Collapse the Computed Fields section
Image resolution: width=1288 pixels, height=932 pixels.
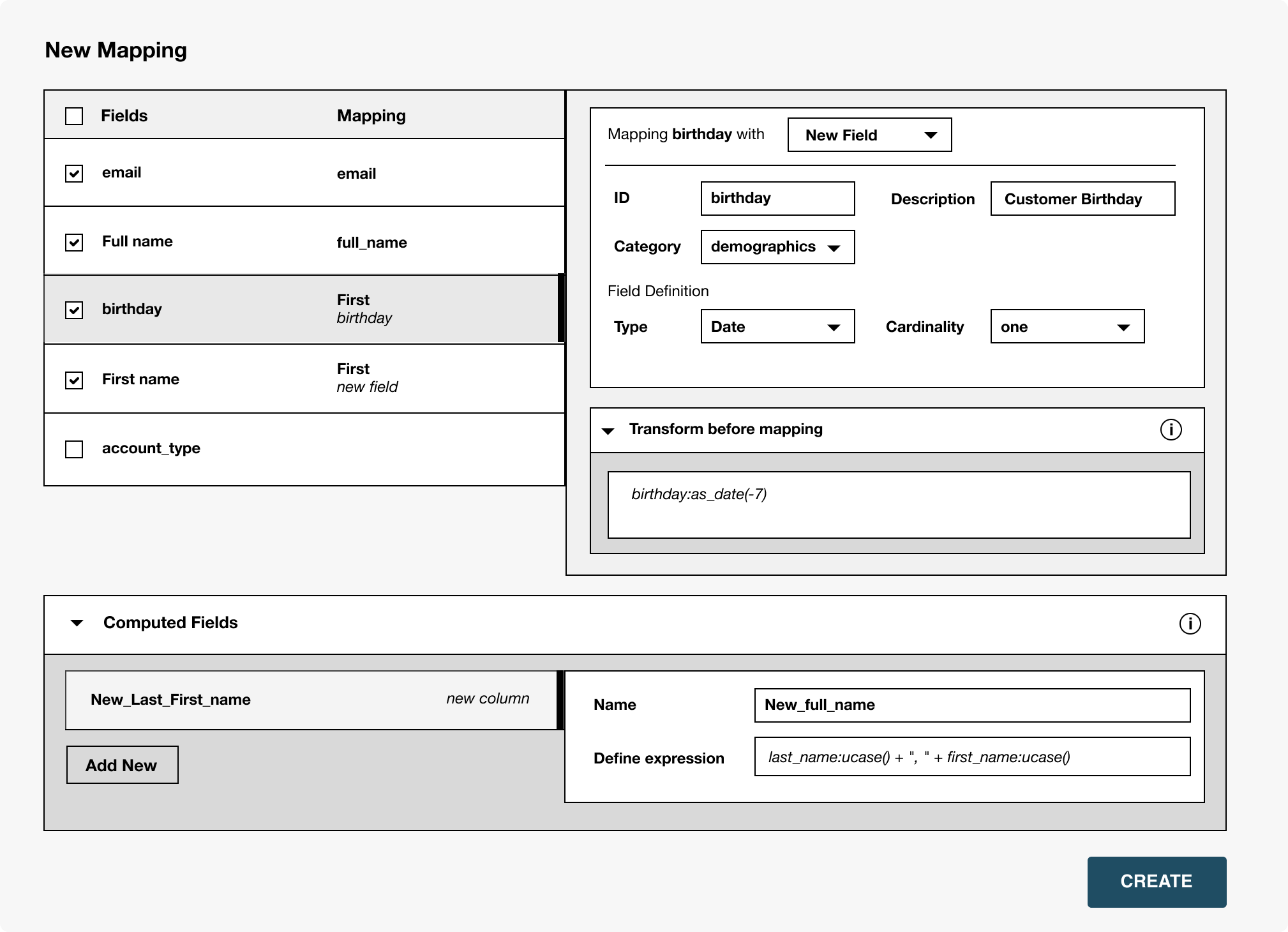77,623
